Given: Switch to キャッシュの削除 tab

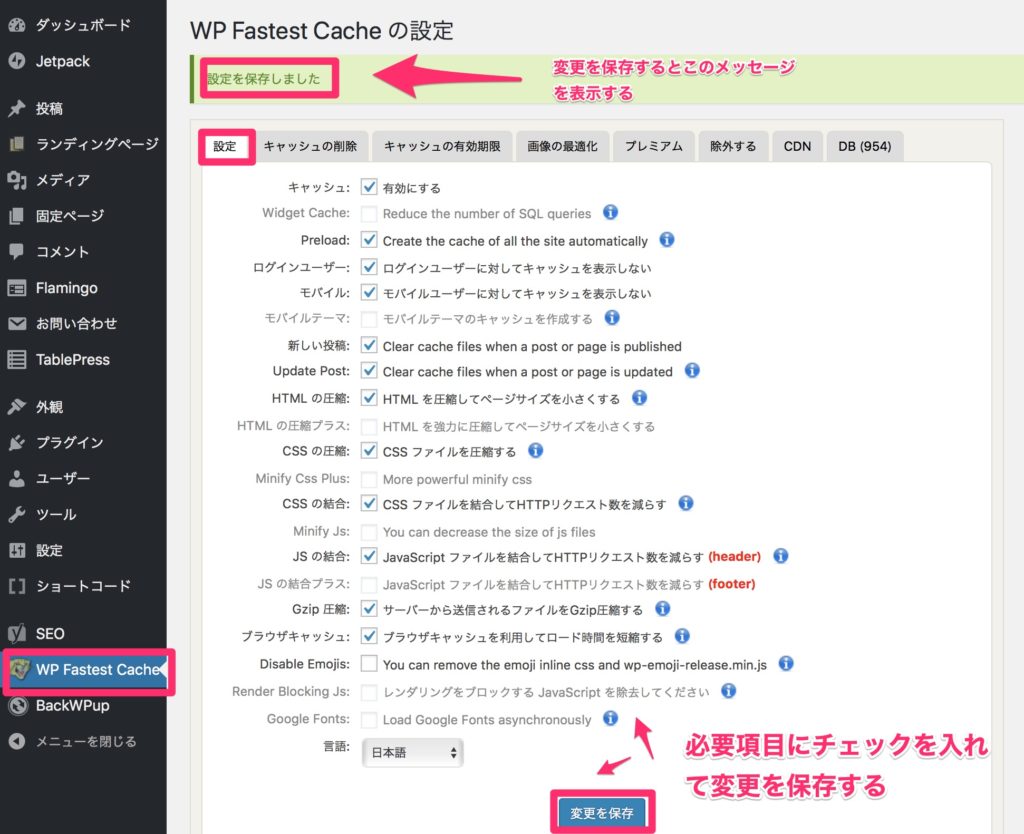Looking at the screenshot, I should (311, 146).
